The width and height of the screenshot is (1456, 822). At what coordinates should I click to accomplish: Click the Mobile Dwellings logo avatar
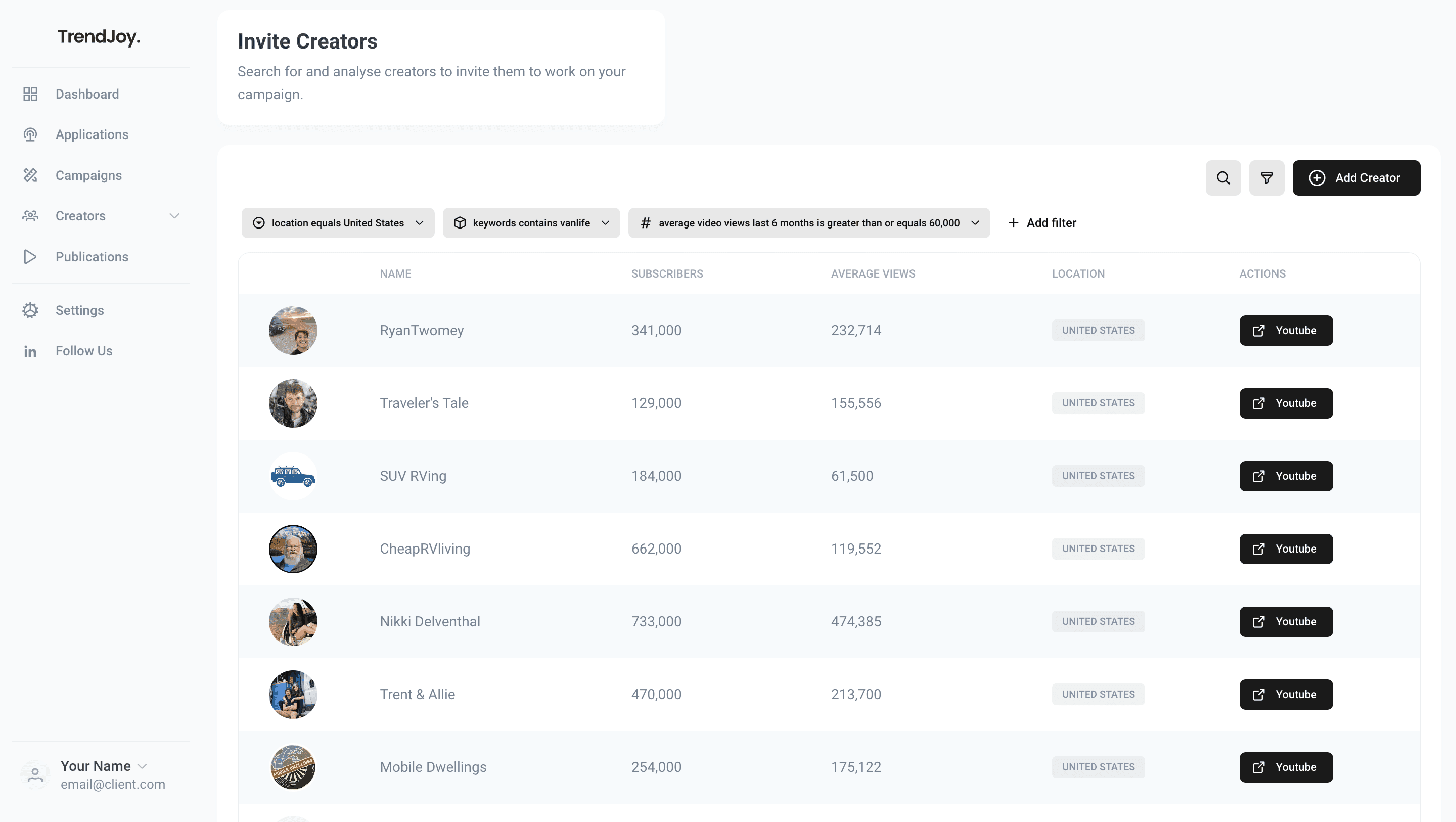pyautogui.click(x=293, y=767)
